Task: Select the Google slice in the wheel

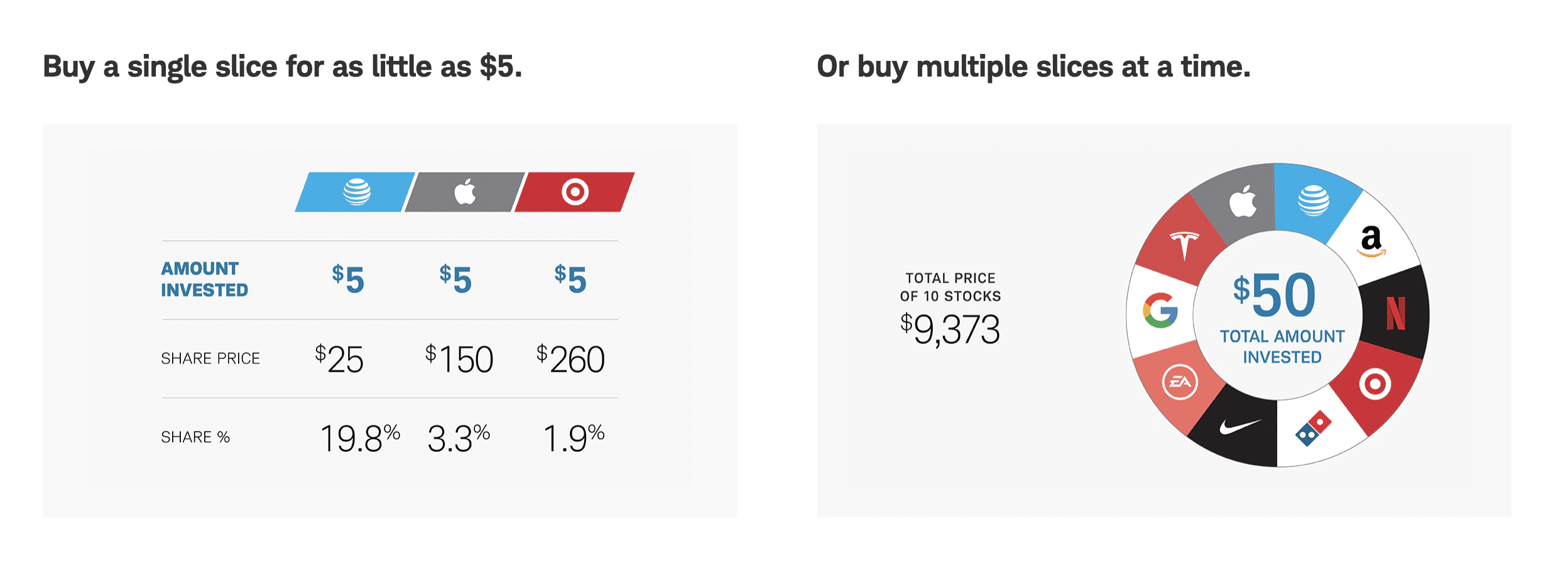Action: [x=1160, y=311]
